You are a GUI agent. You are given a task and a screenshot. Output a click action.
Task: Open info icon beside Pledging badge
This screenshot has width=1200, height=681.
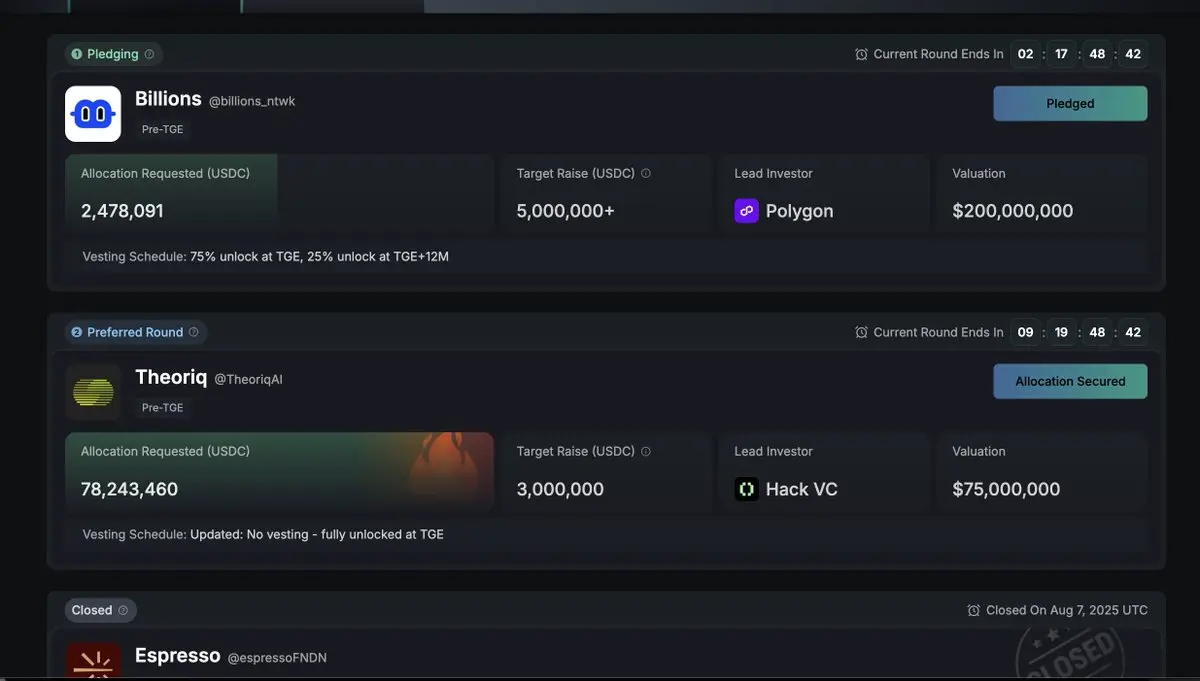tap(149, 54)
